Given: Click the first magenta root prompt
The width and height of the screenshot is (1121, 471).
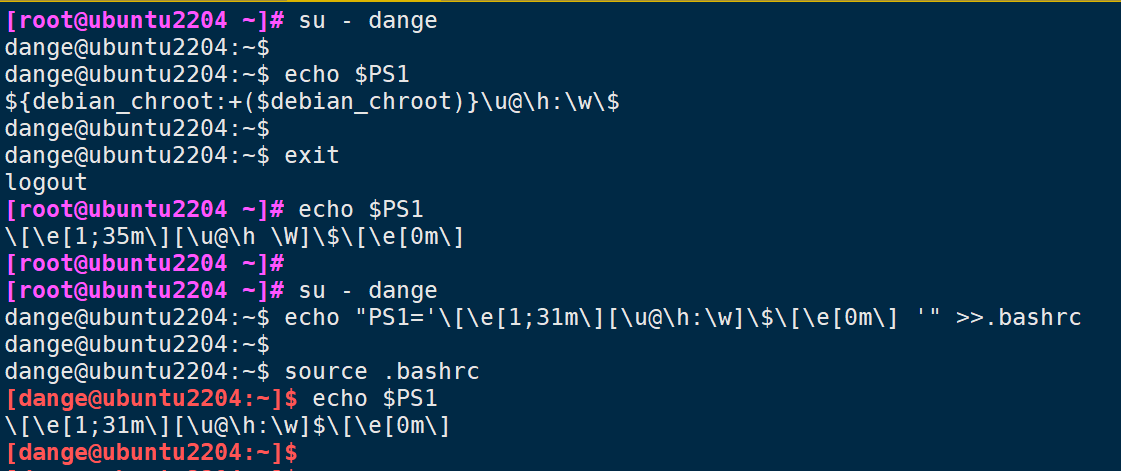Looking at the screenshot, I should point(145,21).
